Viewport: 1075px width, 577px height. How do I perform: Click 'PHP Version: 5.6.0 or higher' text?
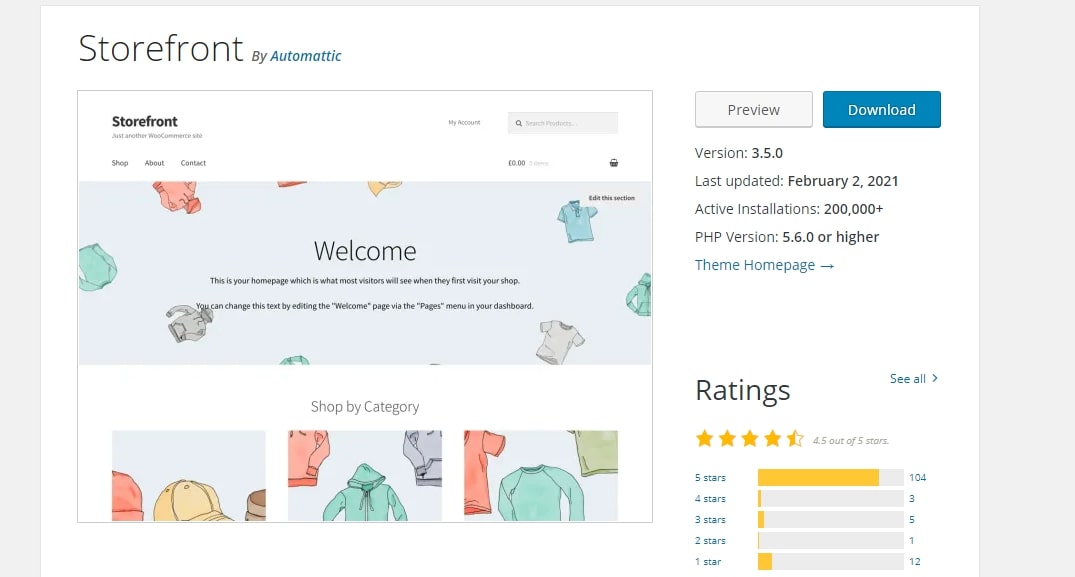pos(786,237)
